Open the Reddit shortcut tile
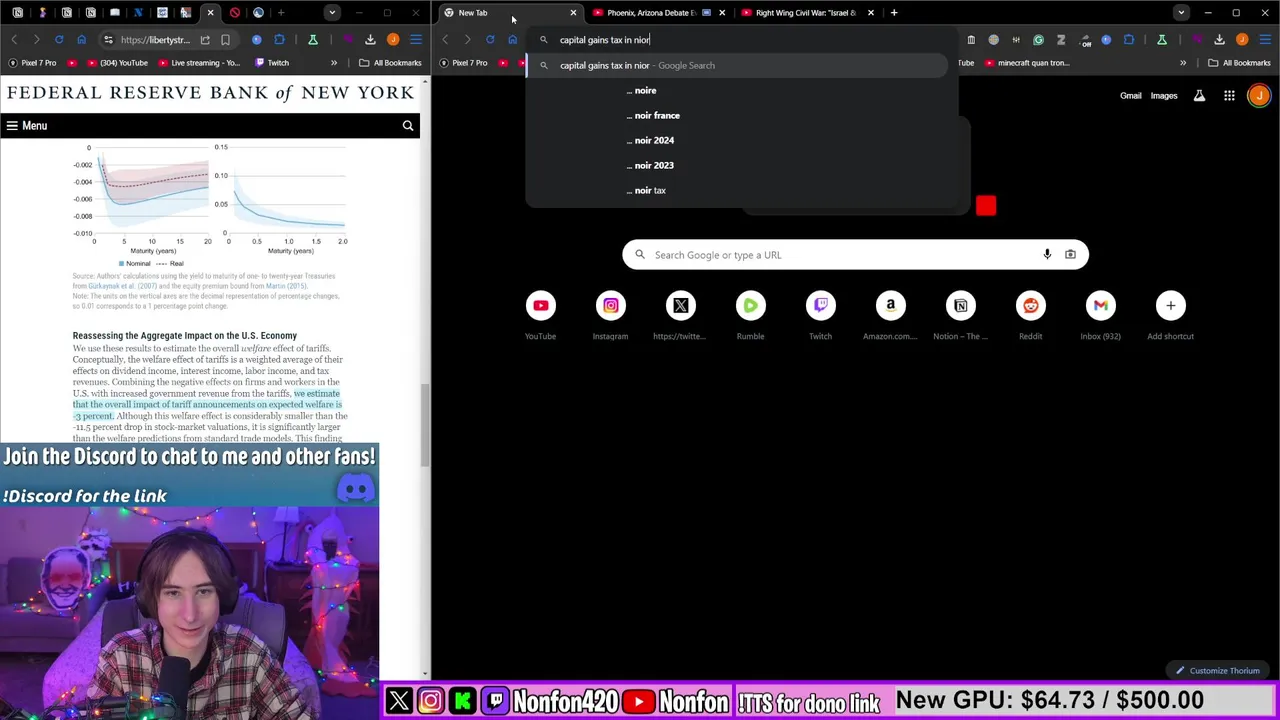Screen dimensions: 1280x720 coord(1030,314)
